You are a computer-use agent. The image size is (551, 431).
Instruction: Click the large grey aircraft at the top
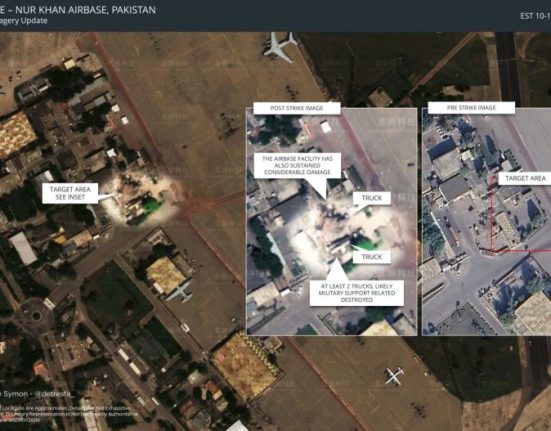pyautogui.click(x=280, y=46)
